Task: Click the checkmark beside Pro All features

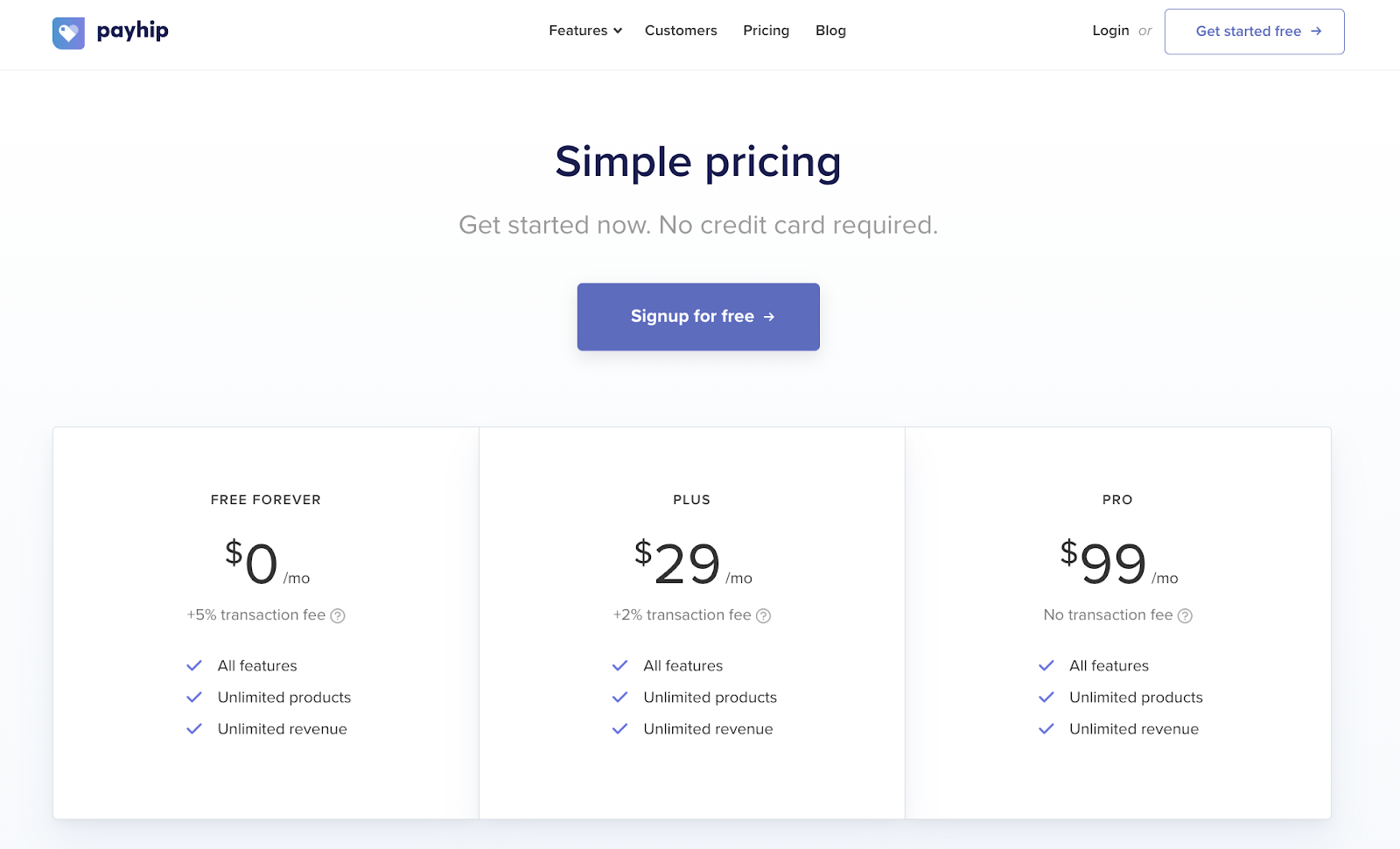Action: coord(1046,666)
